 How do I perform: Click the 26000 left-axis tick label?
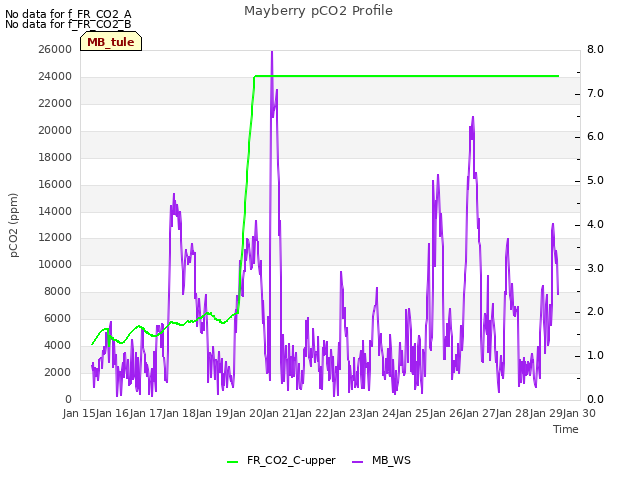coord(55,49)
